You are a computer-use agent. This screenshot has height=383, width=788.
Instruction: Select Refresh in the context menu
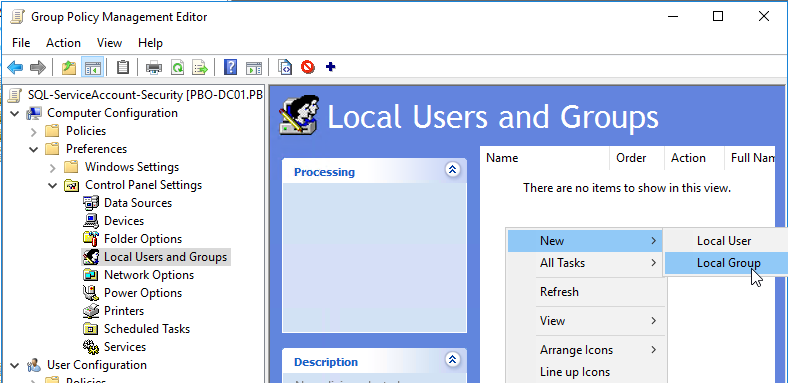tap(585, 292)
